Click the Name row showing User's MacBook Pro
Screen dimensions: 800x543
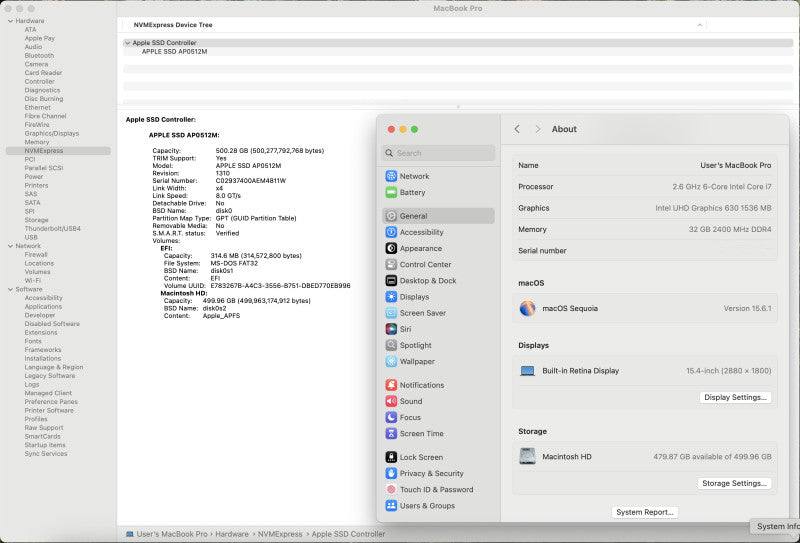click(x=644, y=165)
